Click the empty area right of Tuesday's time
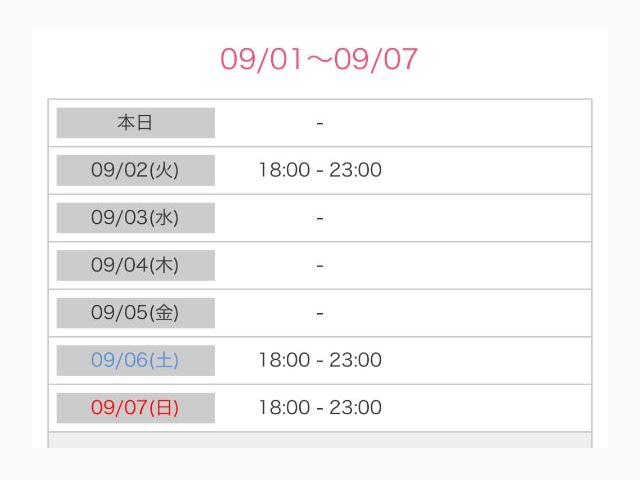This screenshot has width=640, height=480. [487, 170]
